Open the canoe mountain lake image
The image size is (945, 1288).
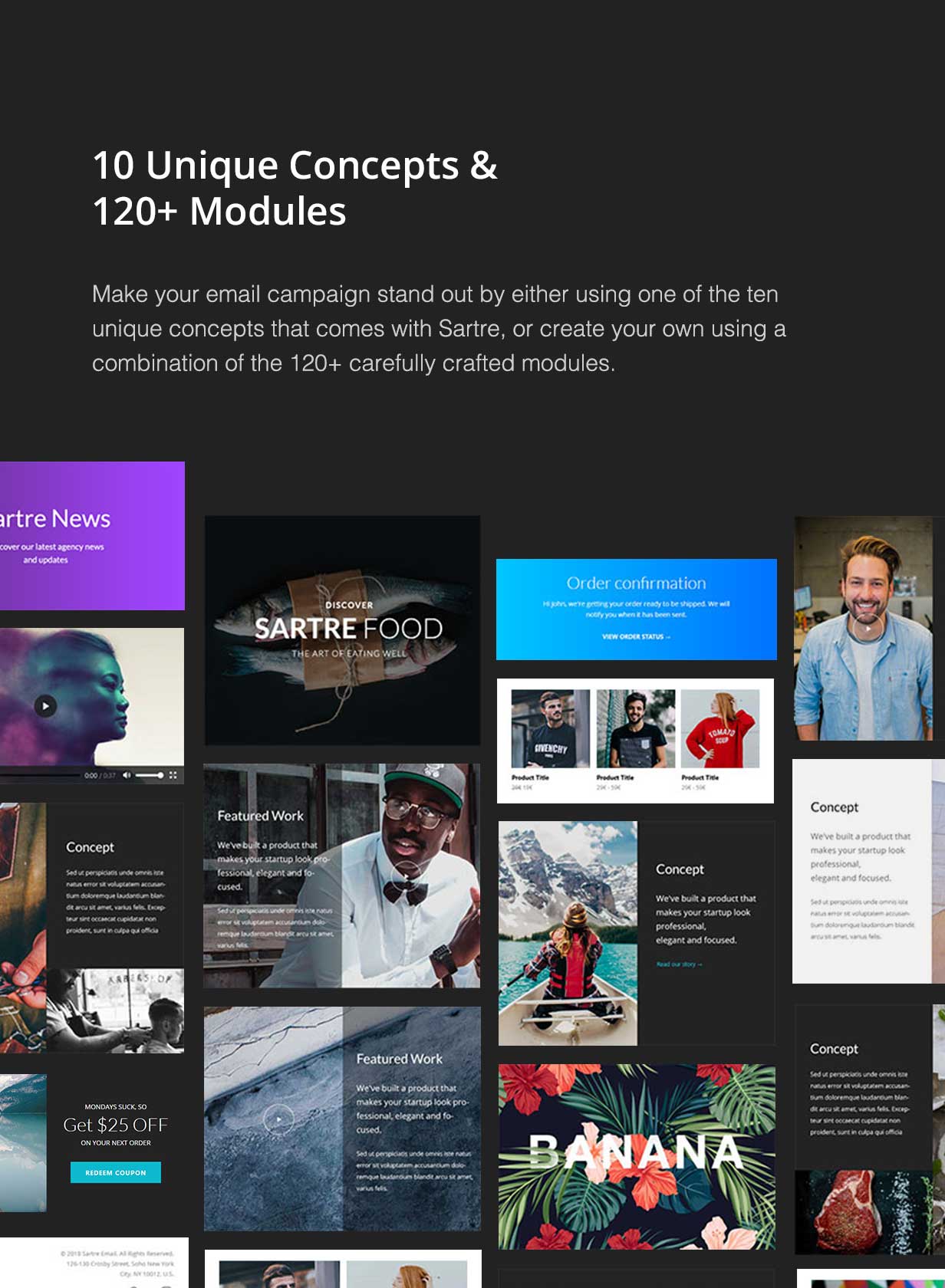568,933
